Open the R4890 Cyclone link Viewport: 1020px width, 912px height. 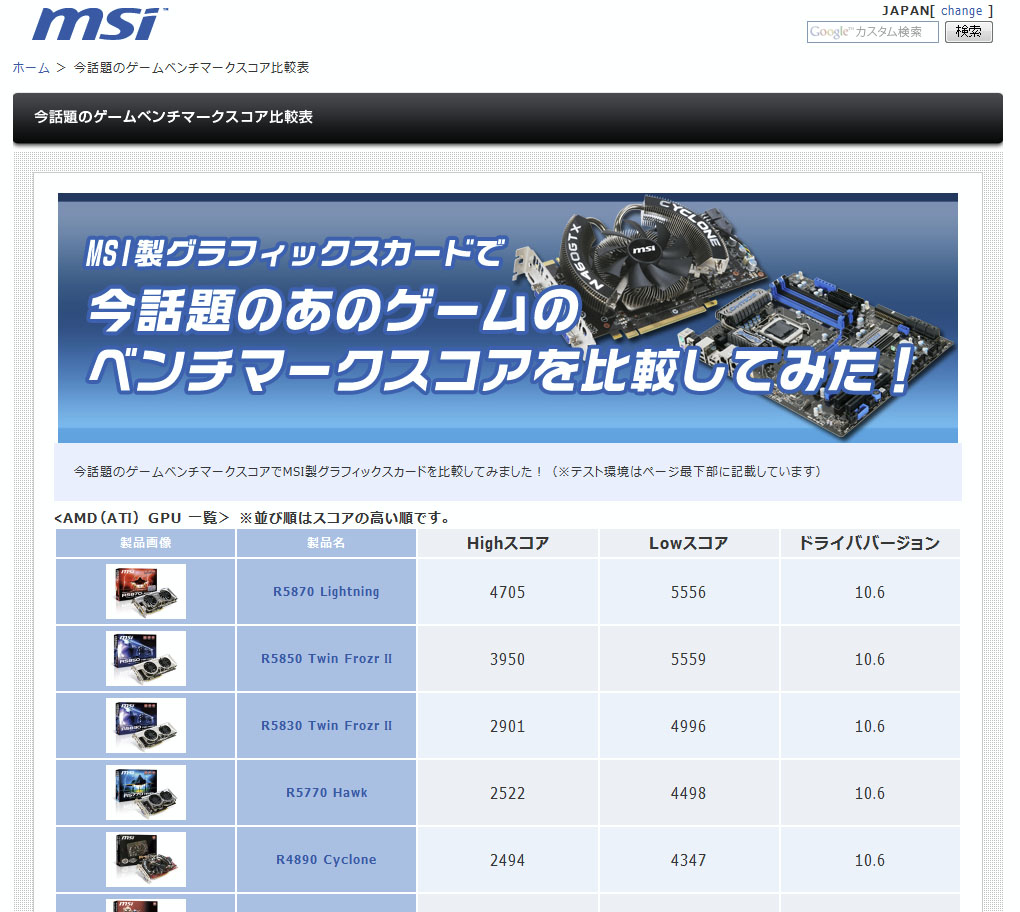326,859
